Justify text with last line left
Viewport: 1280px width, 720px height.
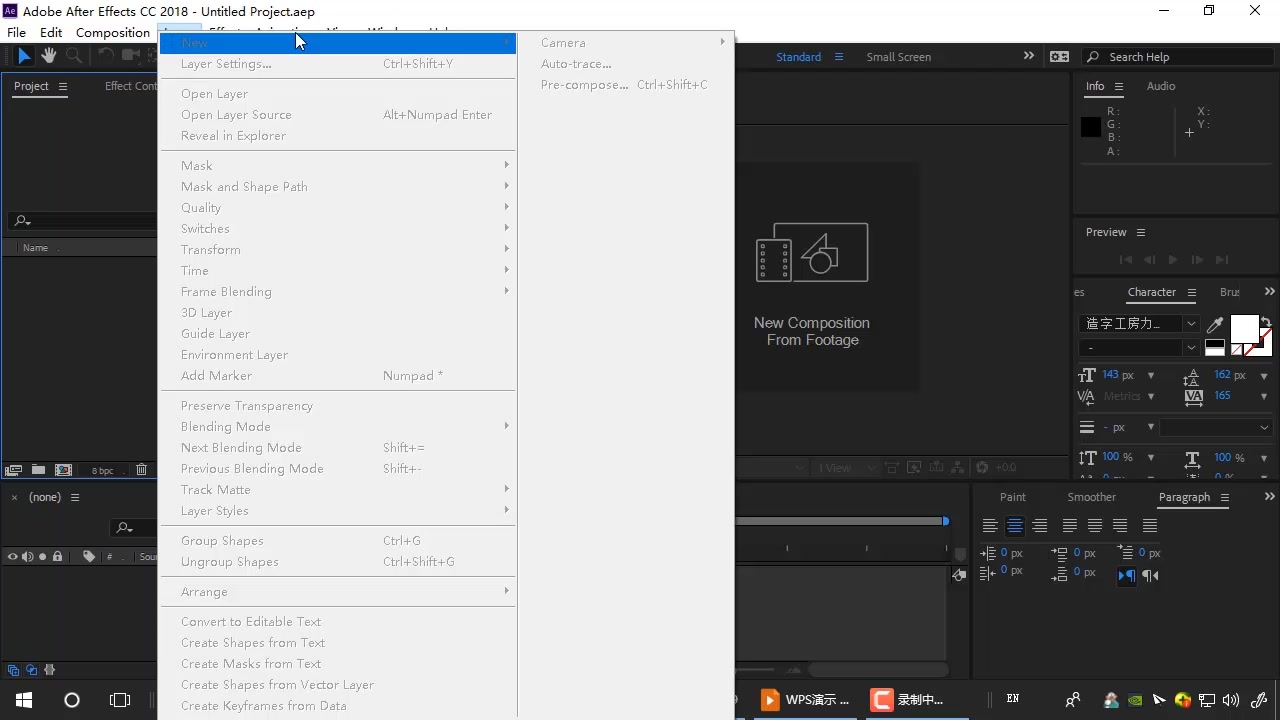(x=1070, y=526)
